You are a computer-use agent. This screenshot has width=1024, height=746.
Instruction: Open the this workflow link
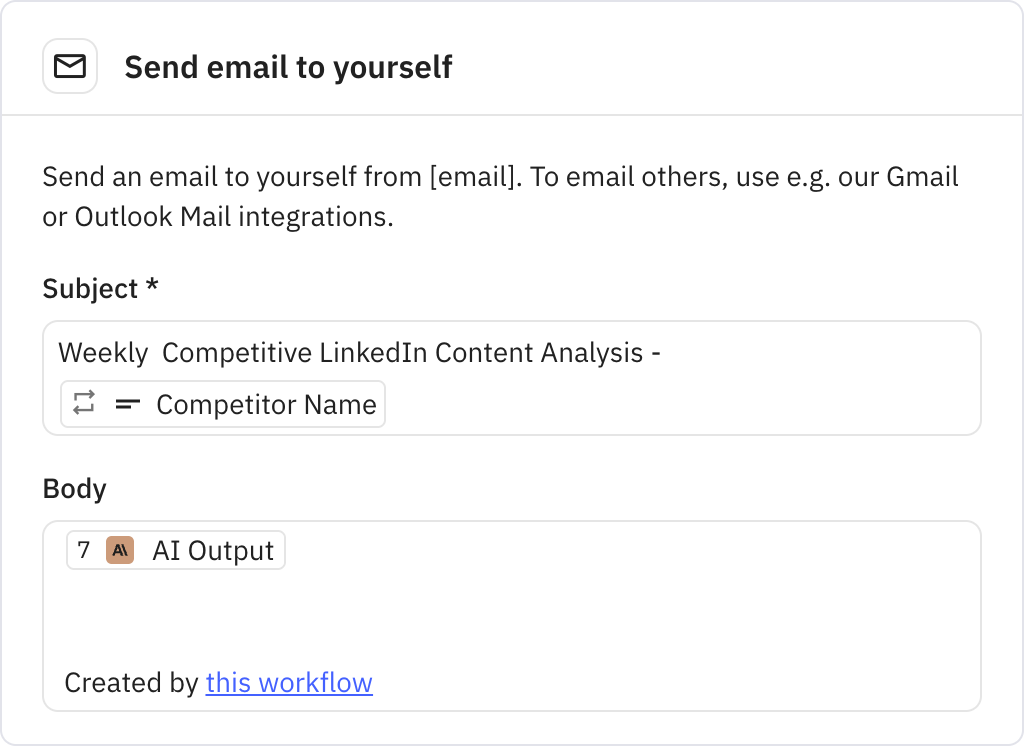coord(289,682)
